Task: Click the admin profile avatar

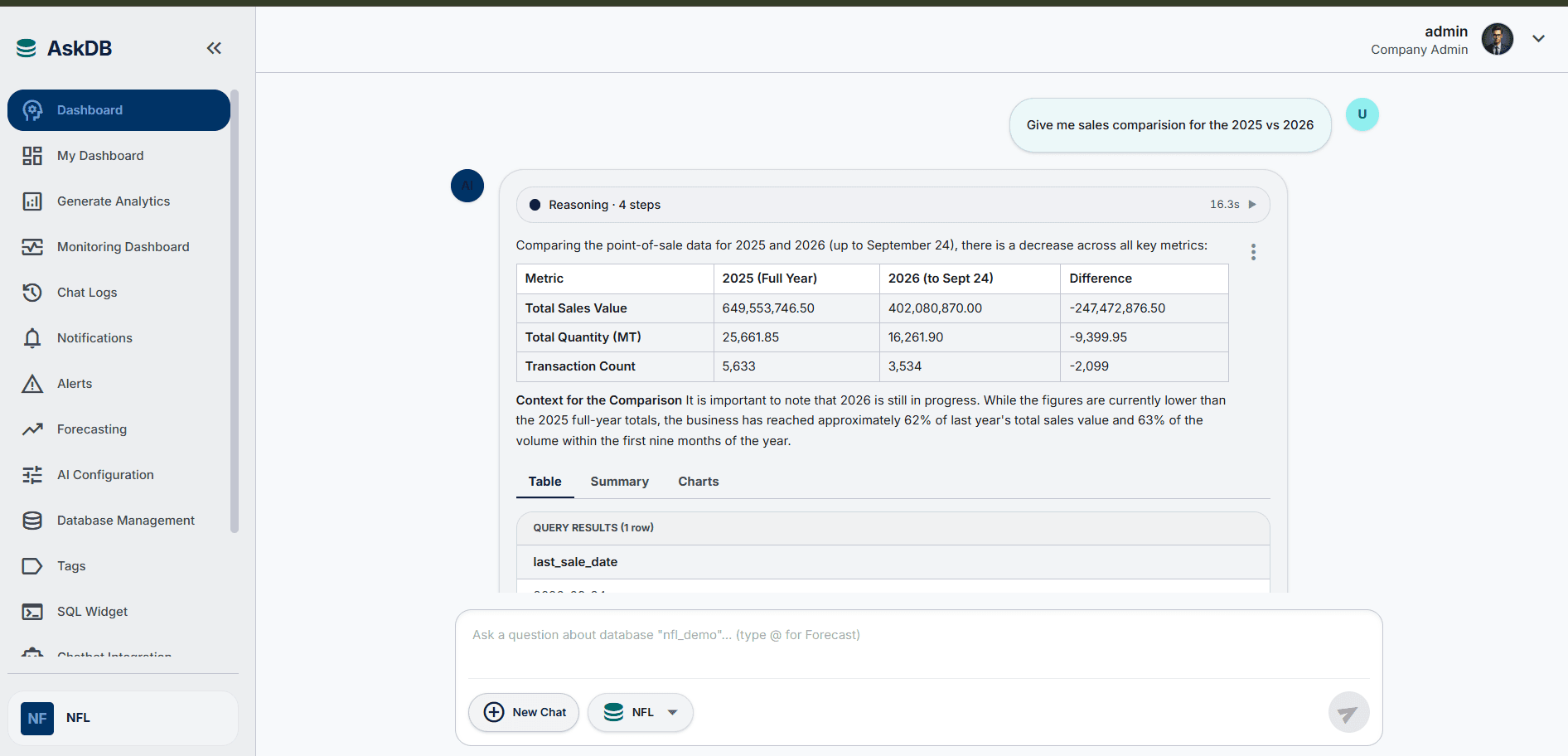Action: click(1497, 39)
